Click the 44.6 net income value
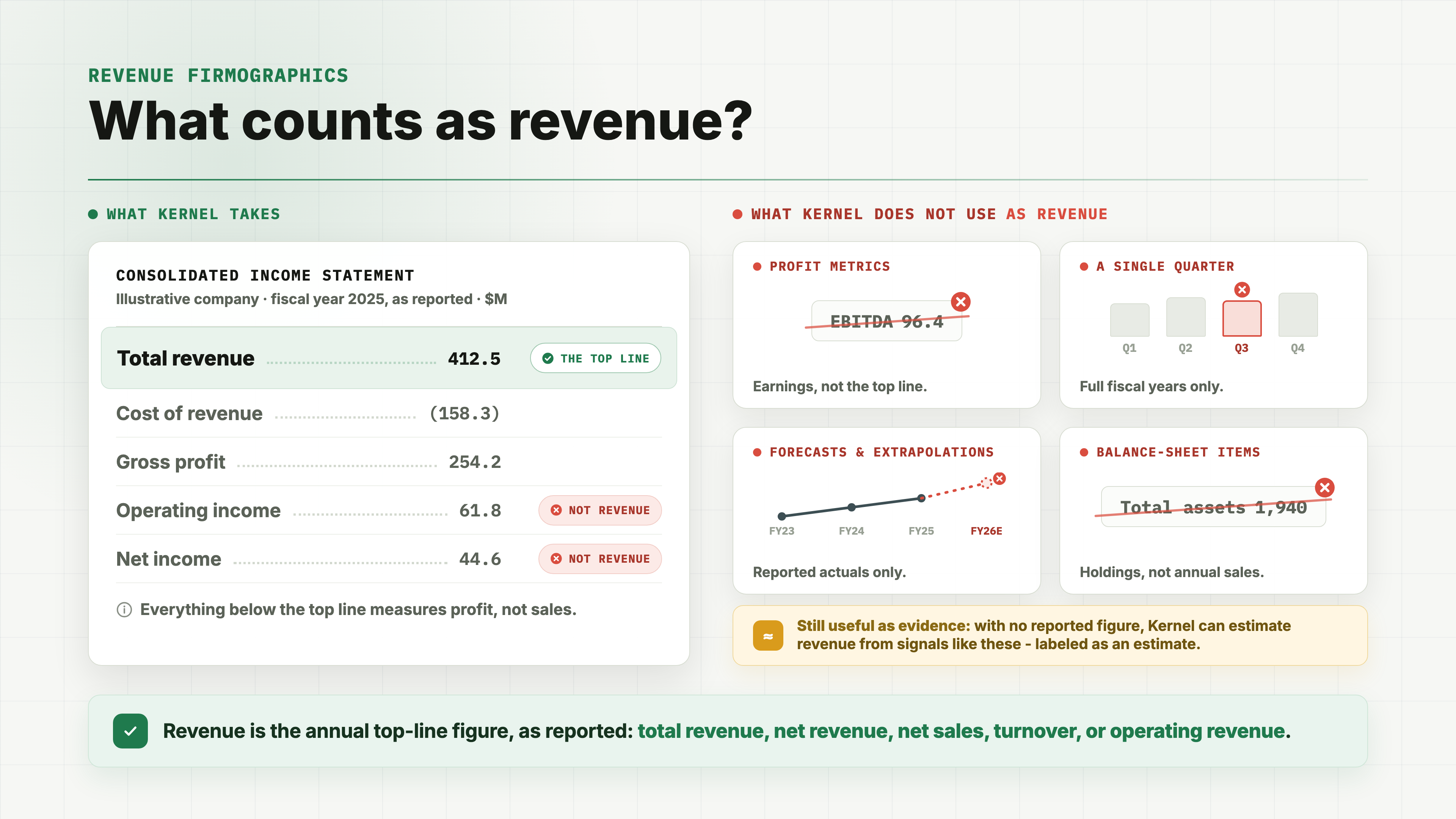 coord(480,560)
